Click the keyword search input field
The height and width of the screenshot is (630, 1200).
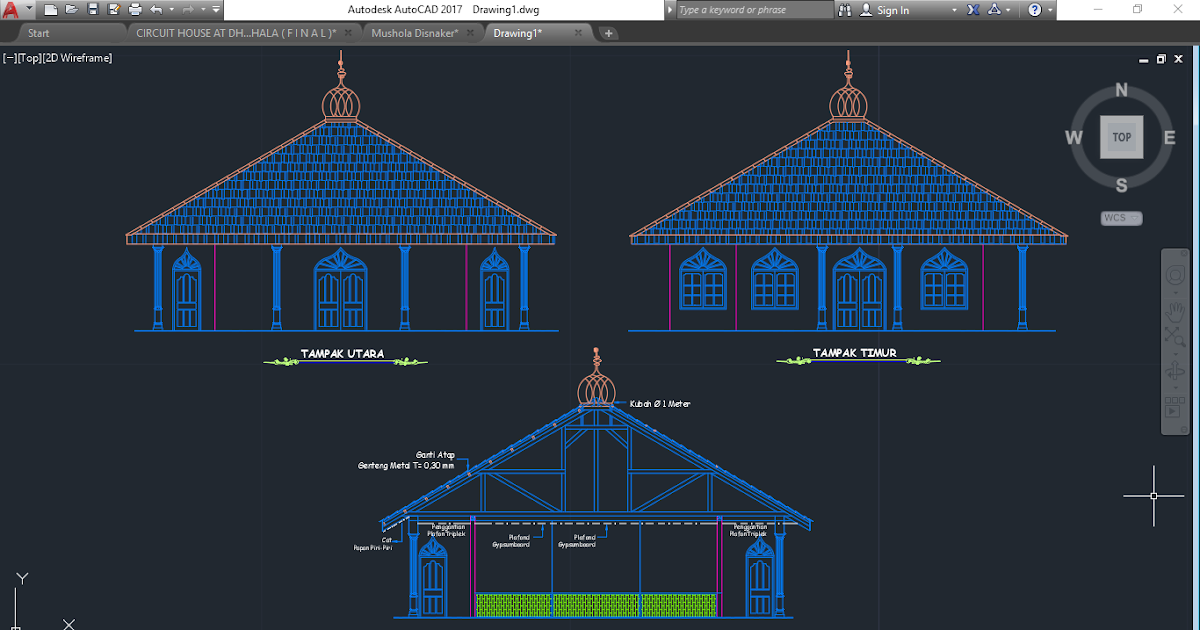pos(753,10)
